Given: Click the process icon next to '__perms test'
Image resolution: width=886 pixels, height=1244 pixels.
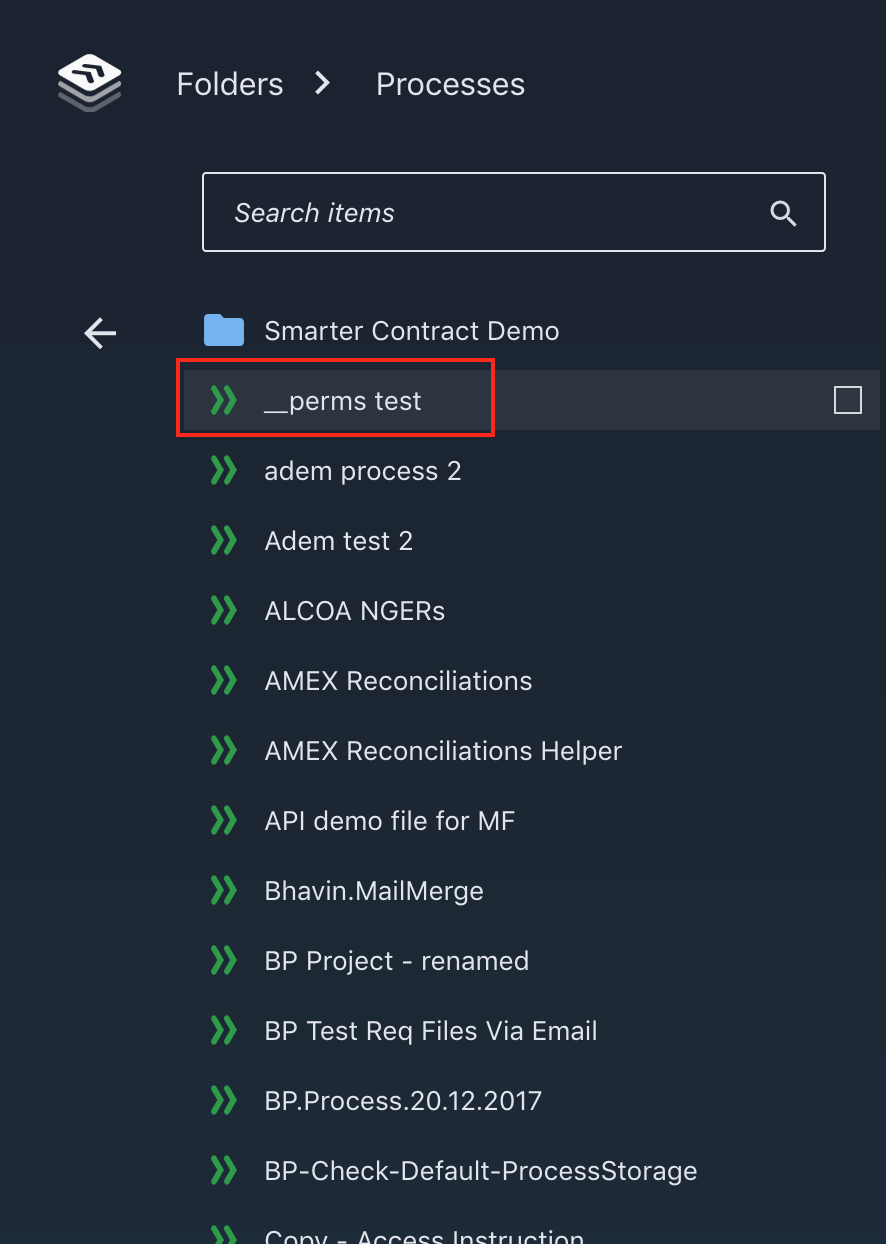Looking at the screenshot, I should (x=223, y=399).
